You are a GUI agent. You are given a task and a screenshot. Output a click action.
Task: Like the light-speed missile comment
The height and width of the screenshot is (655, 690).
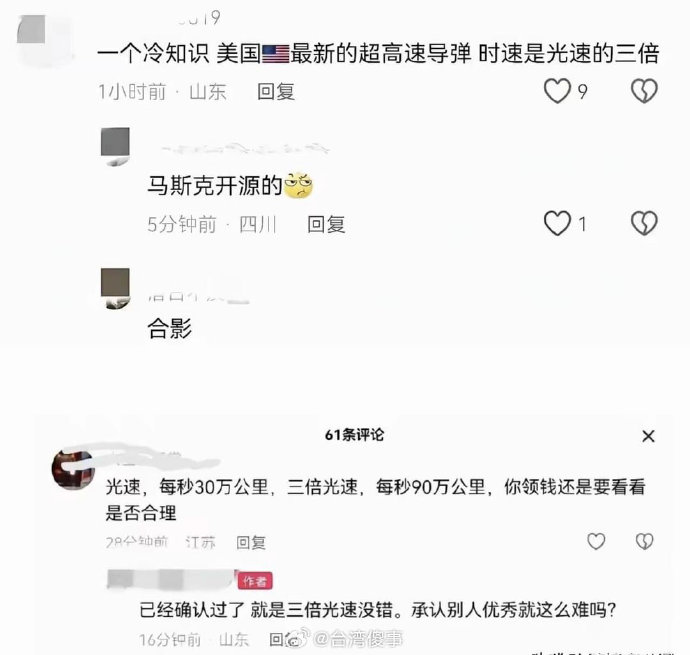557,91
